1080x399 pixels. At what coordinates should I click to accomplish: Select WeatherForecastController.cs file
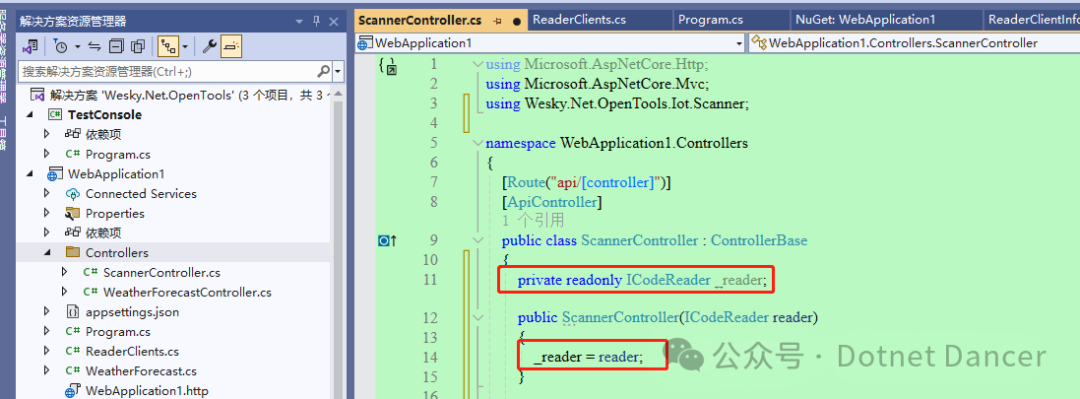point(187,292)
